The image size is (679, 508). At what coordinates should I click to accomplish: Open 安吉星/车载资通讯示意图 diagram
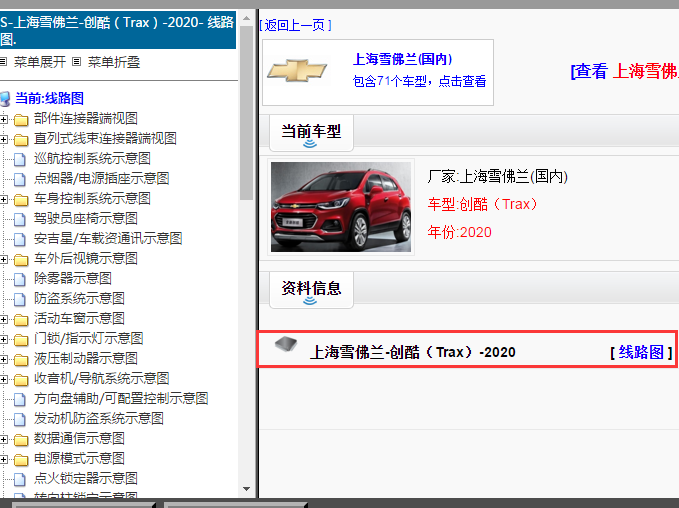[108, 238]
